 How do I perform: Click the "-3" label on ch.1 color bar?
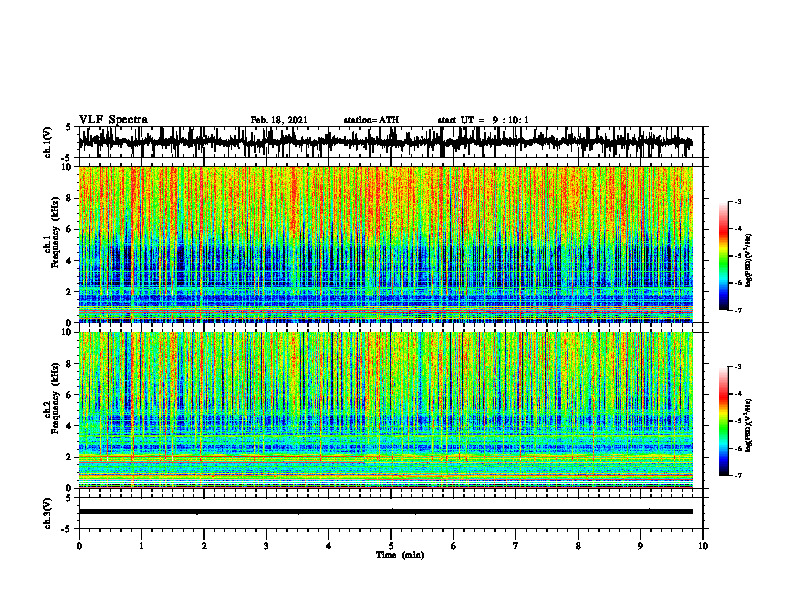coord(737,202)
